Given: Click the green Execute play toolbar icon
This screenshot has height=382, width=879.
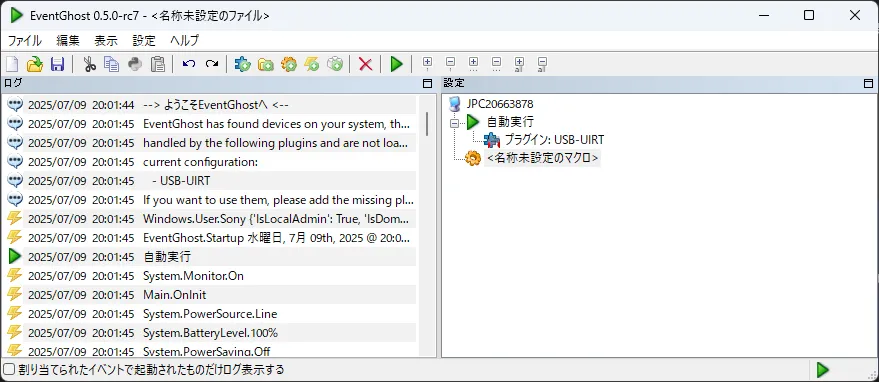Looking at the screenshot, I should (x=396, y=64).
